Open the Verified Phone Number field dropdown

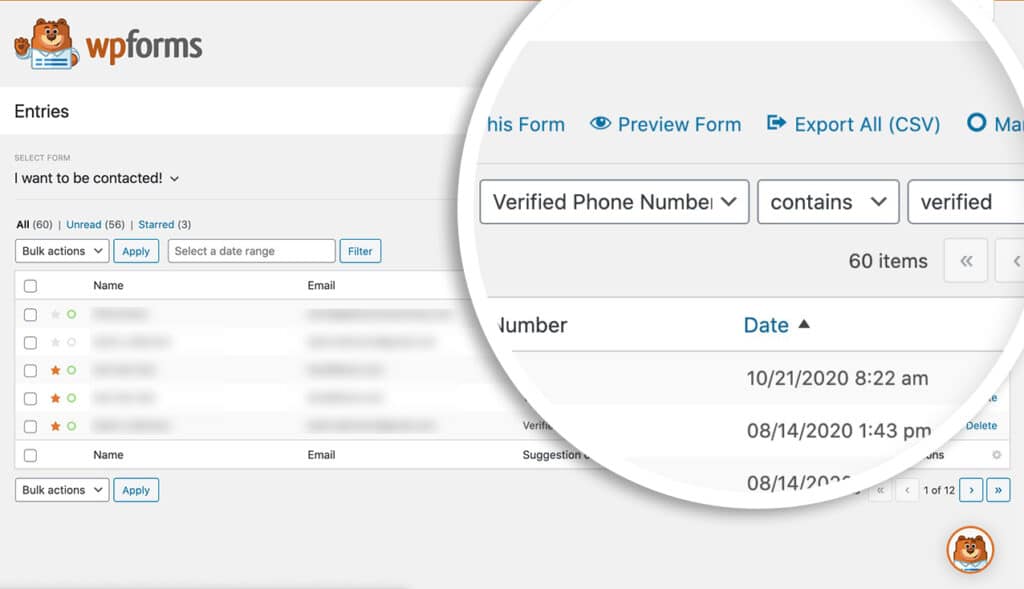pos(612,202)
